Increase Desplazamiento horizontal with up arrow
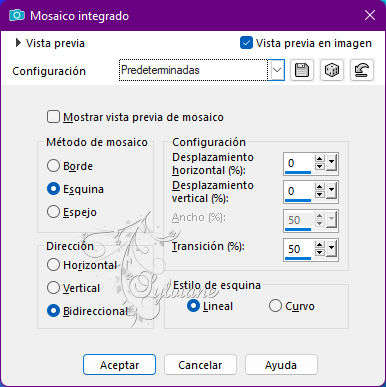 click(x=320, y=159)
